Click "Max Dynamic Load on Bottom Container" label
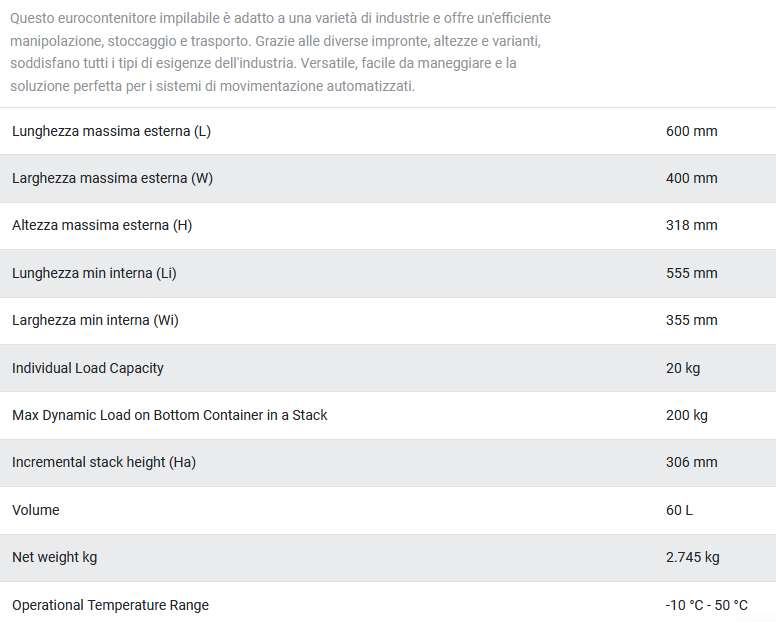 pyautogui.click(x=170, y=415)
